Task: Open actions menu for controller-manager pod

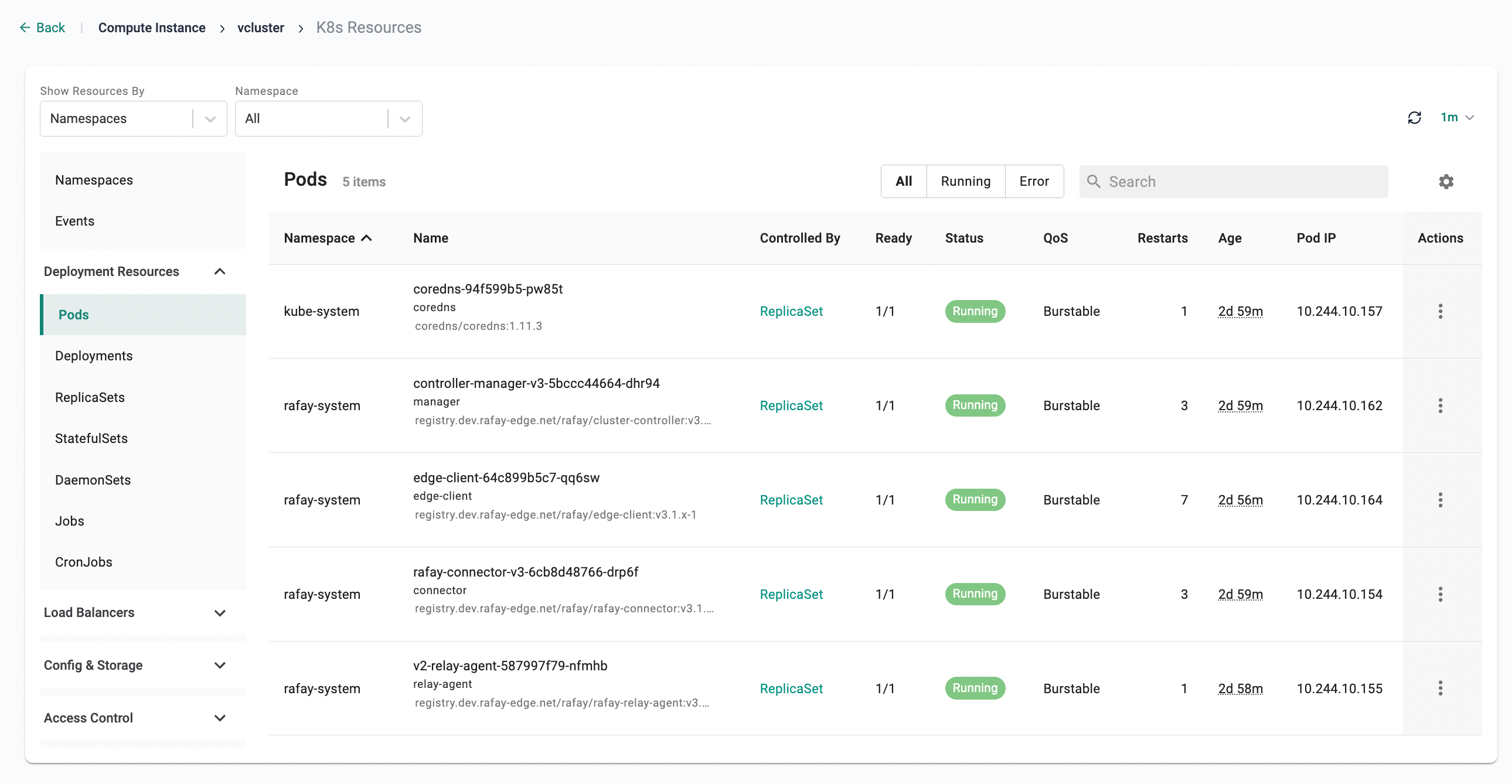Action: click(x=1440, y=405)
